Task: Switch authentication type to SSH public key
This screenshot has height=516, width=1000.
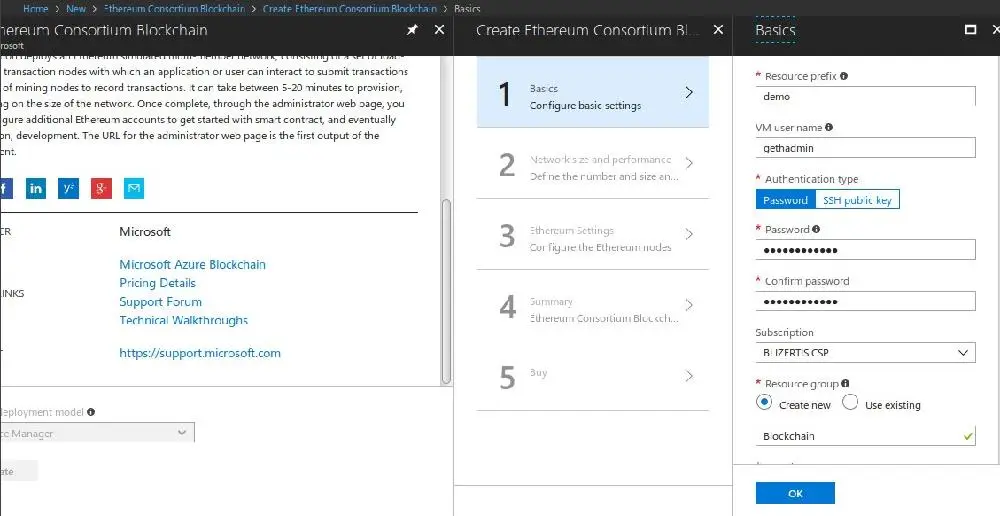Action: (856, 200)
